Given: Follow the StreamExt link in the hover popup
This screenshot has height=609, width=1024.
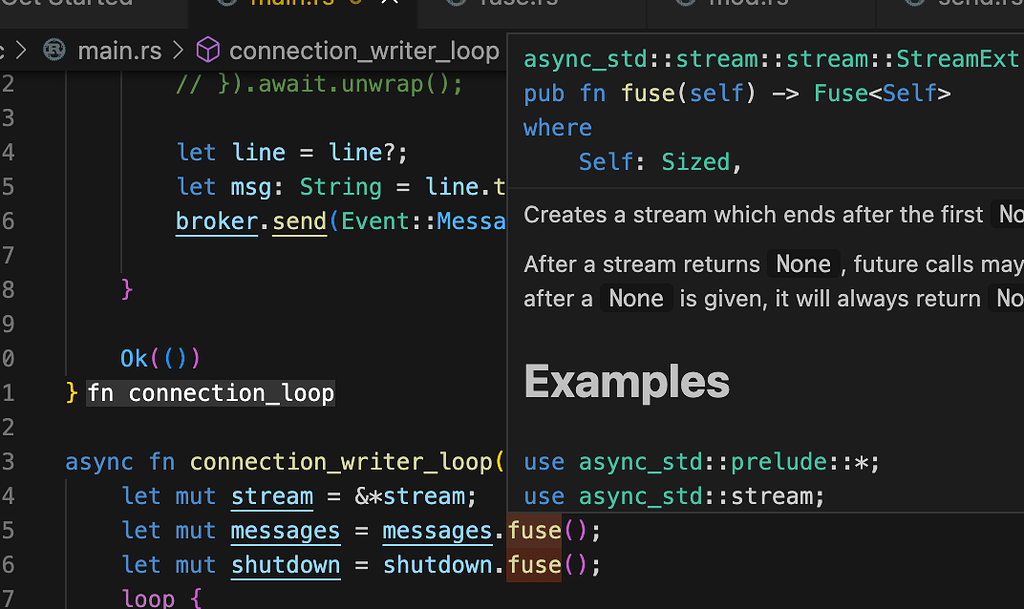Looking at the screenshot, I should [957, 58].
